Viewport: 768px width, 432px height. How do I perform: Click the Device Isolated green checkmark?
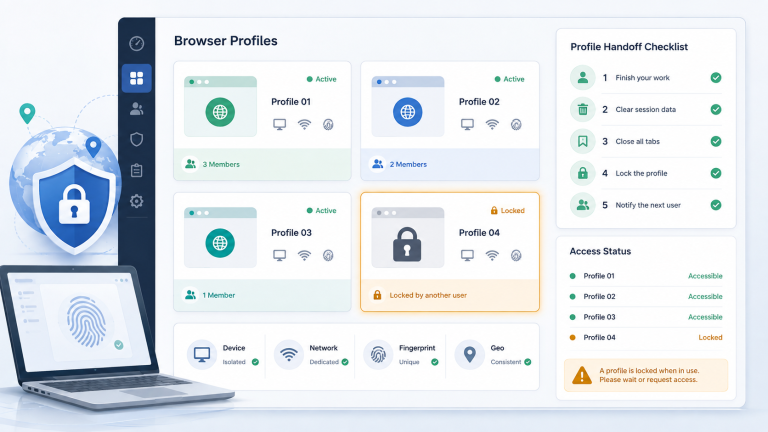pos(255,362)
